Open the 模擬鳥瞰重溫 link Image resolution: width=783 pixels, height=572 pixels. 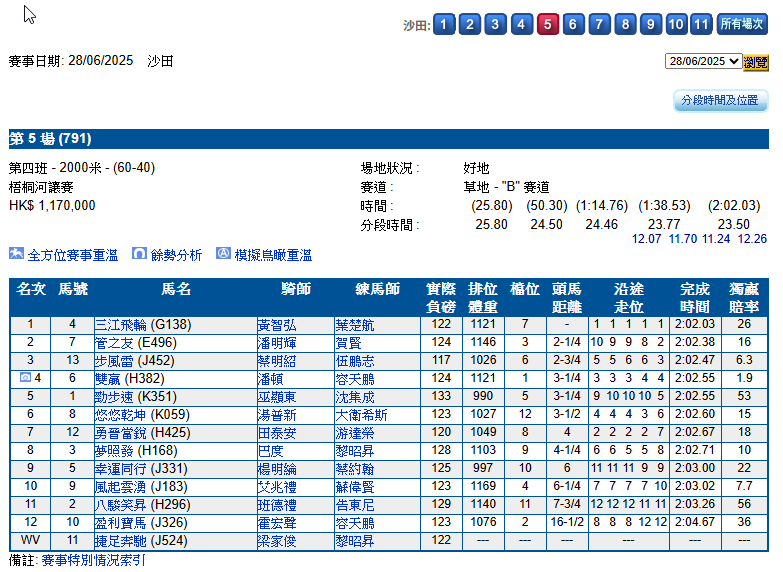273,255
